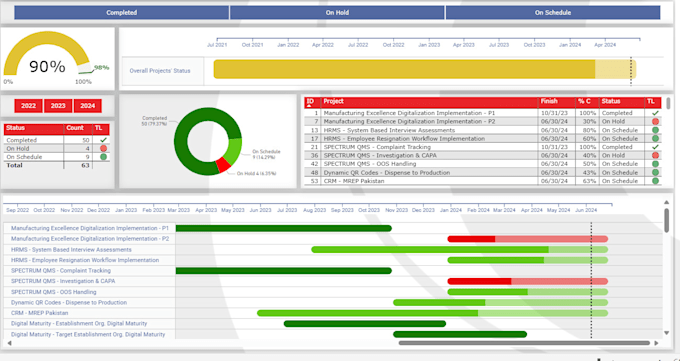Click Gantt bar for Employee Resignation Workflow
680x361 pixels.
pyautogui.click(x=527, y=260)
